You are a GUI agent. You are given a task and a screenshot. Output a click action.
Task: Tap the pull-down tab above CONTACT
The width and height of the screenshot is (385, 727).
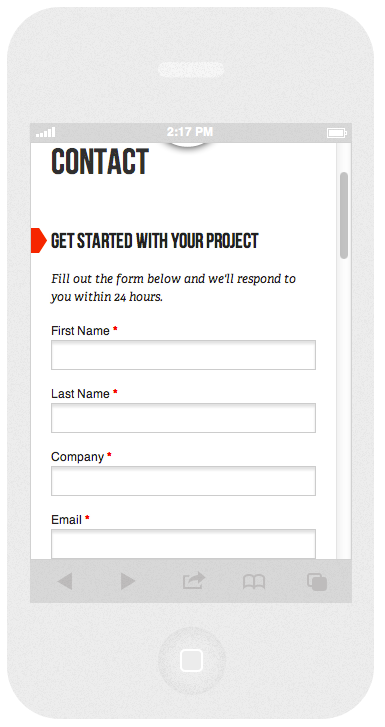190,145
